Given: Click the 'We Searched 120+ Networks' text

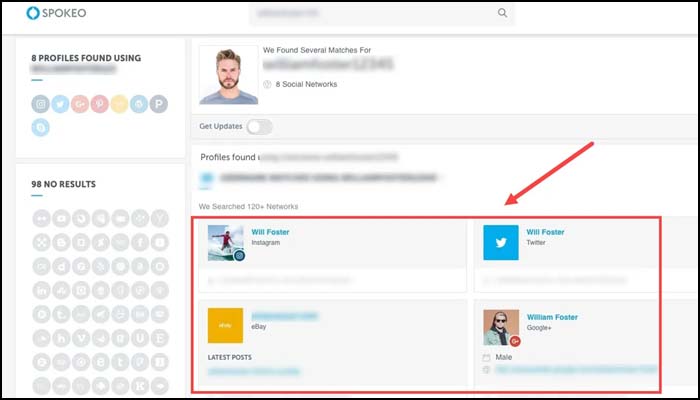Looking at the screenshot, I should (249, 207).
